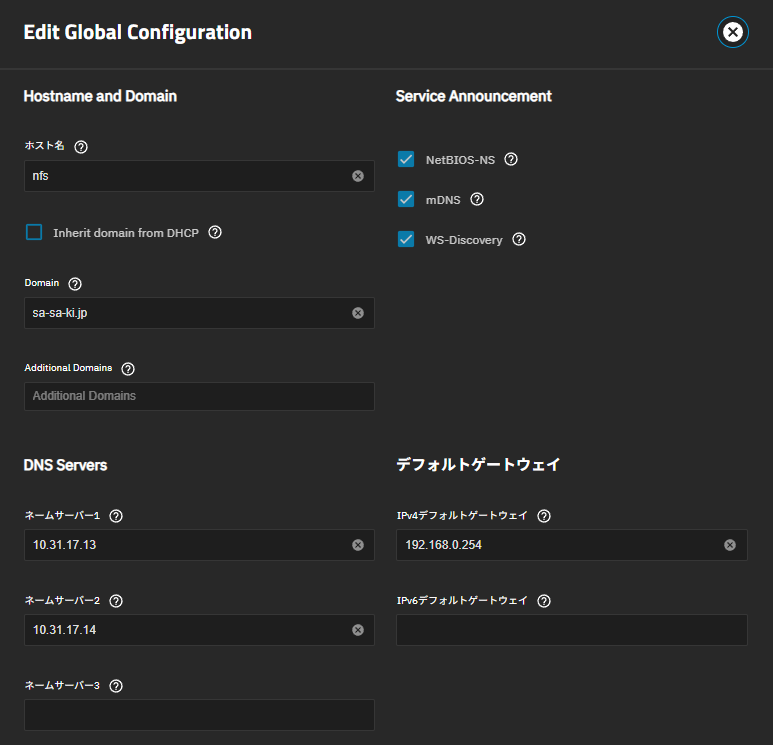Screen dimensions: 773x745
Task: Clear ネームサーバー1 address 10.31.17.13
Action: (x=358, y=545)
